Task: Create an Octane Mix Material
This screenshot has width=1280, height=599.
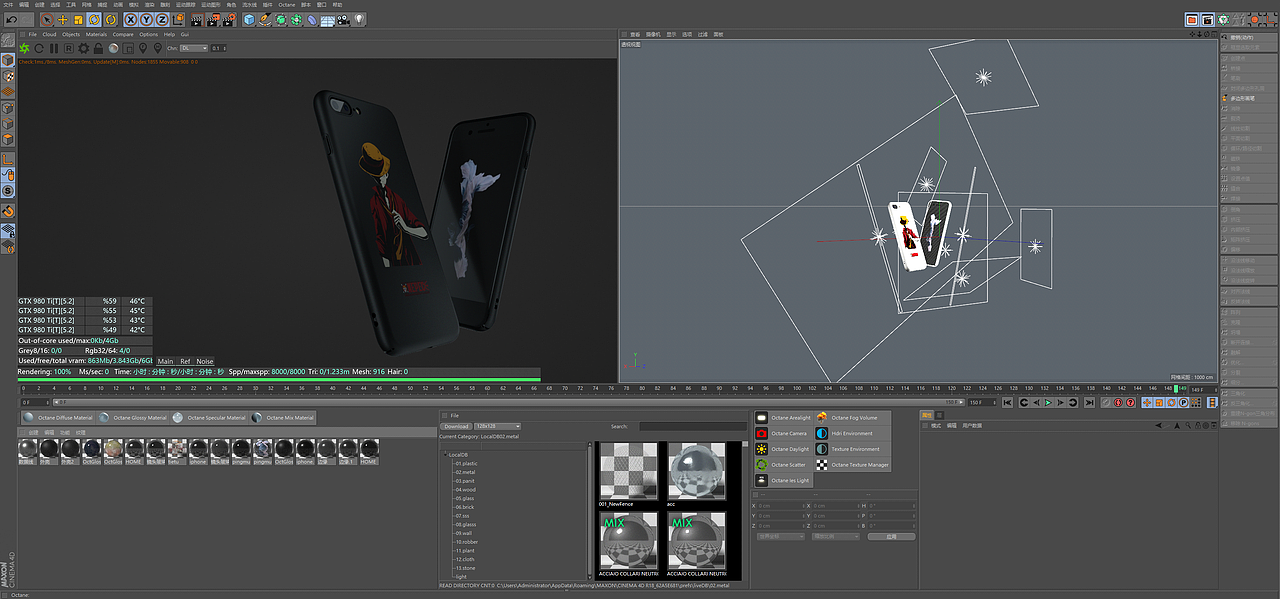Action: click(284, 417)
